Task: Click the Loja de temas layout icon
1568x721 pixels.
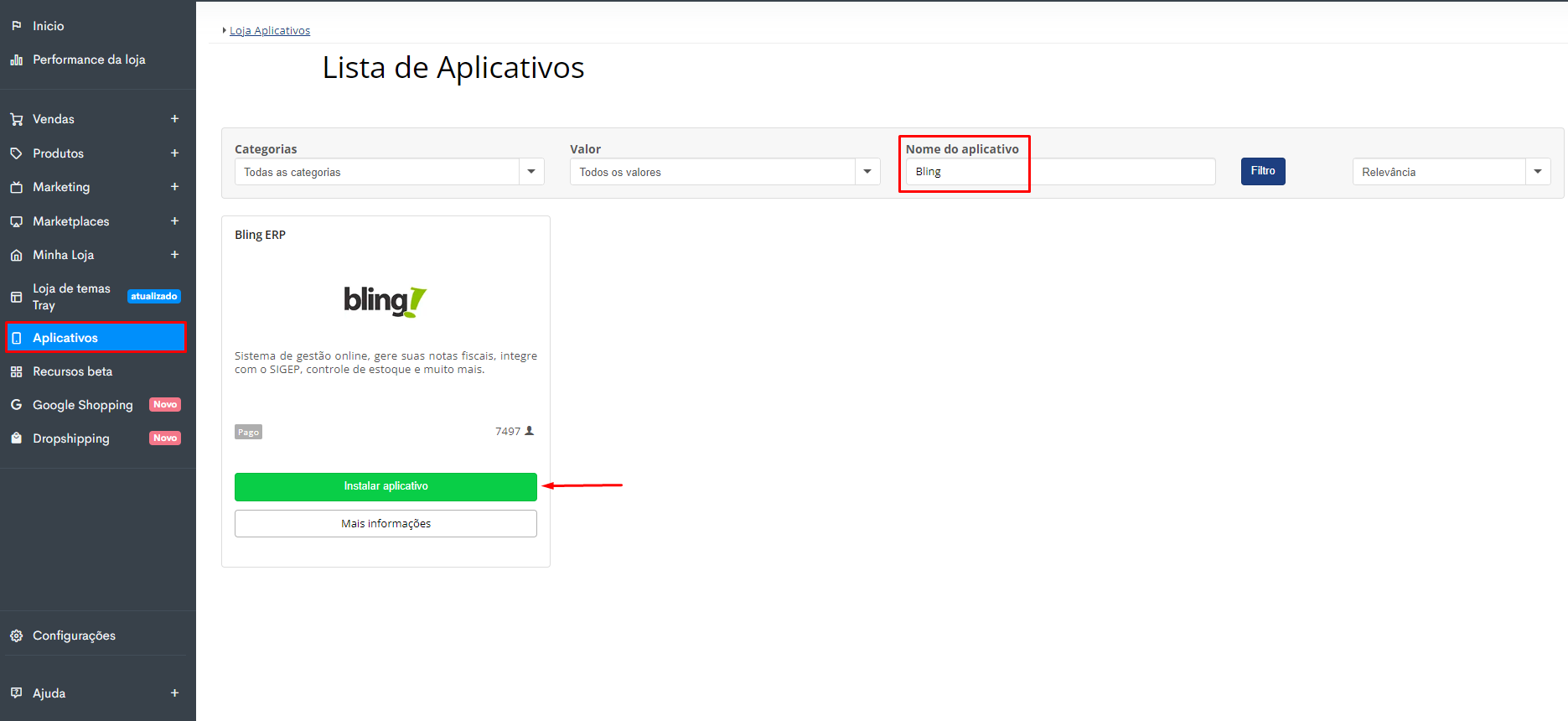Action: coord(16,297)
